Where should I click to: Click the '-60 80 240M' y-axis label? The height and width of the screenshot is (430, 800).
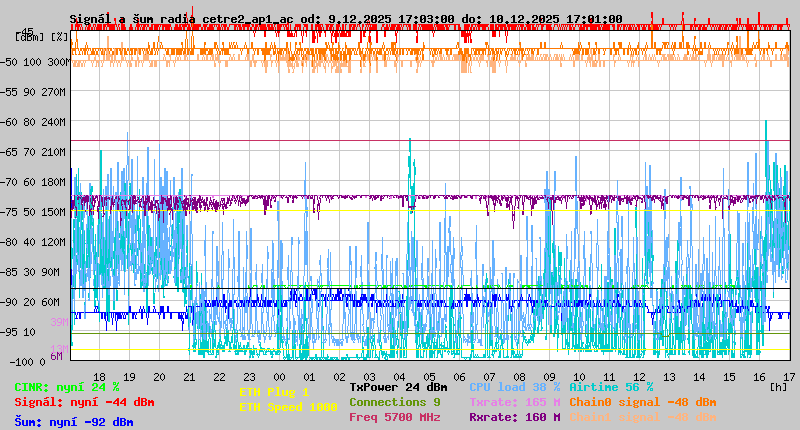pos(33,122)
